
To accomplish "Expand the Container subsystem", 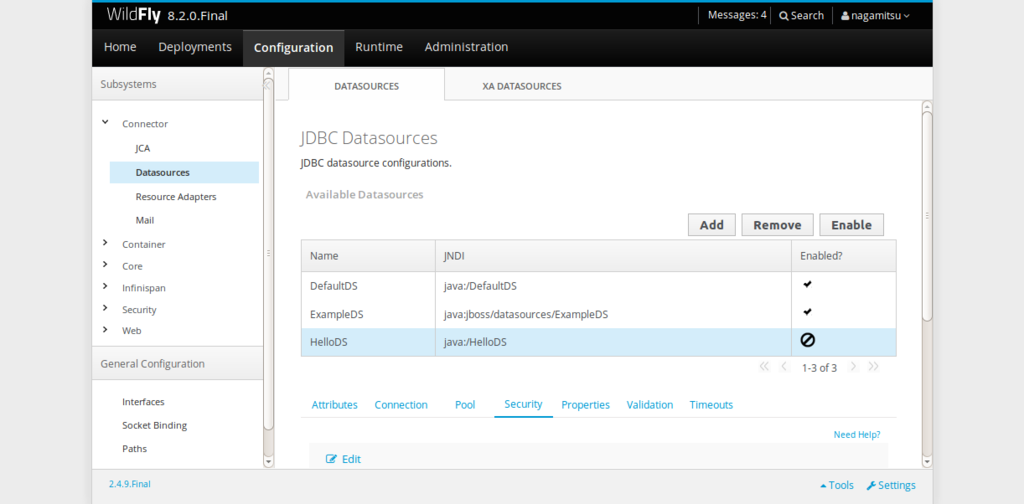I will [105, 243].
